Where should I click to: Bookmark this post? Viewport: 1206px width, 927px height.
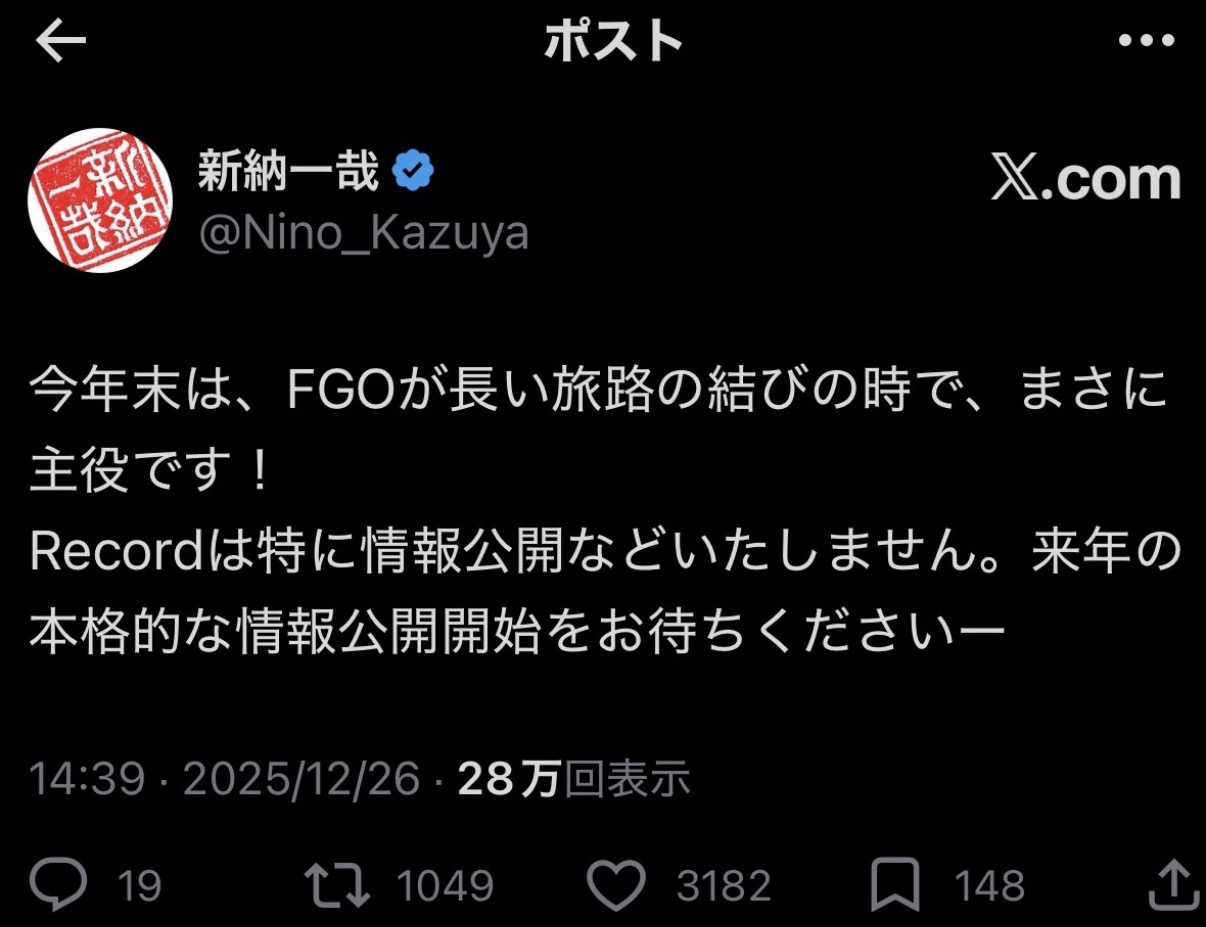(896, 886)
